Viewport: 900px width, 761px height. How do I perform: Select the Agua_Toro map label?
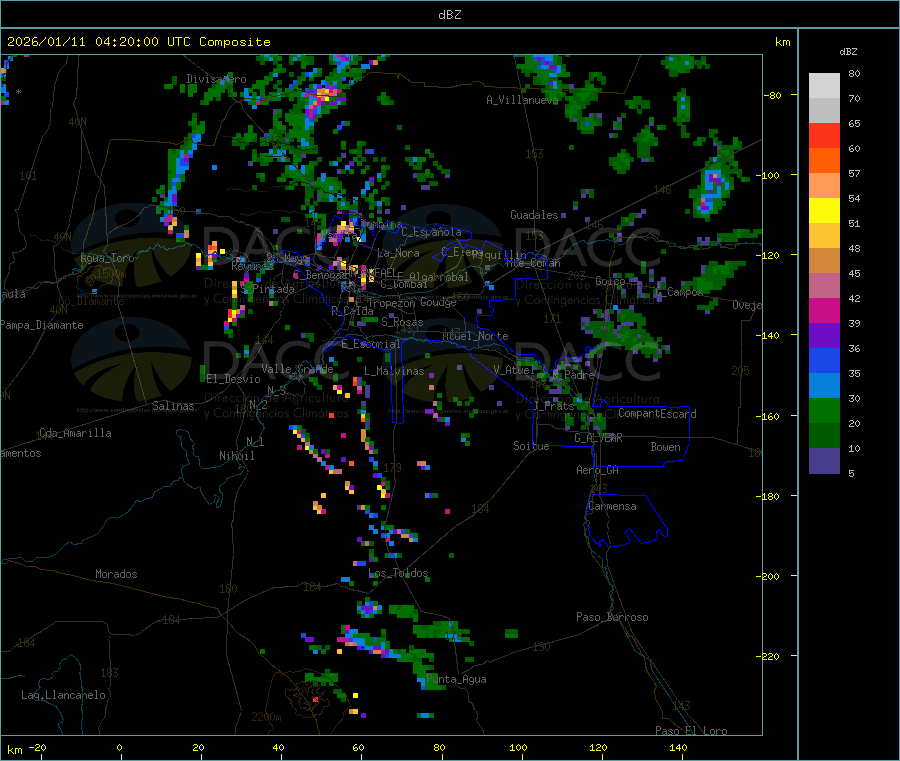(107, 258)
